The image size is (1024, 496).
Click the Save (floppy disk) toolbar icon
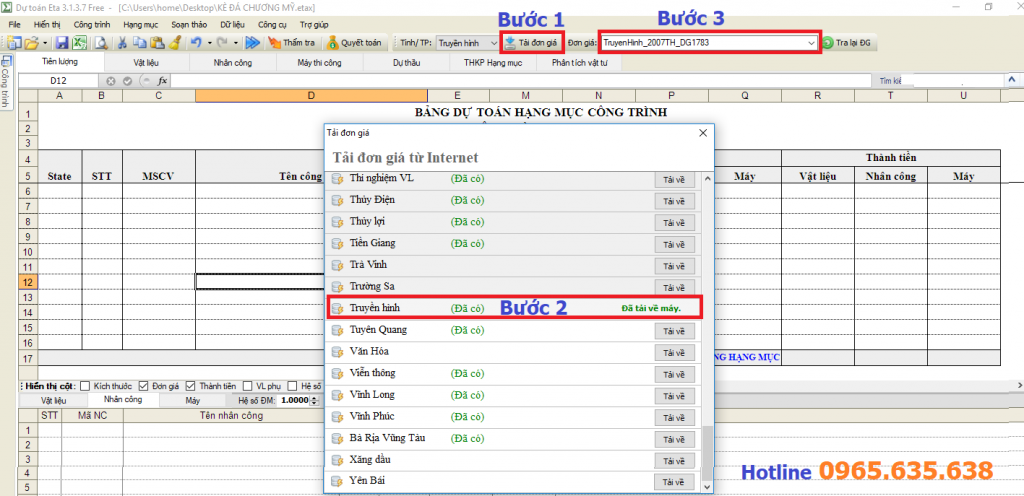61,43
